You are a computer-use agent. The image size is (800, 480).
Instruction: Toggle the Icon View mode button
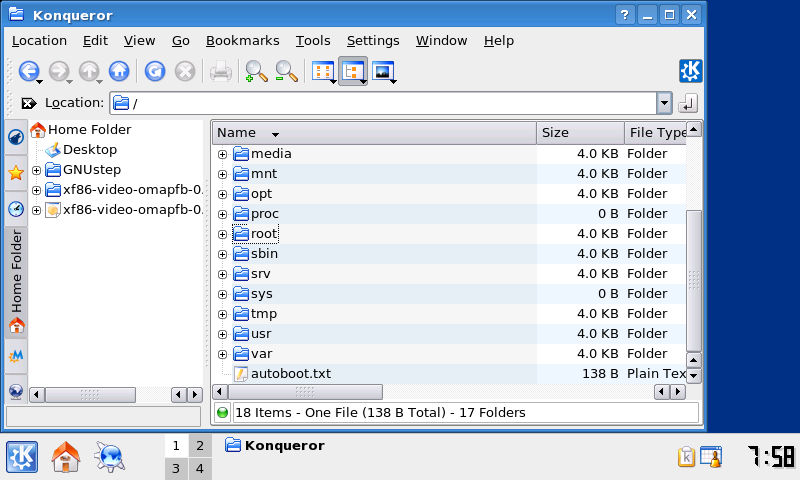[x=322, y=71]
